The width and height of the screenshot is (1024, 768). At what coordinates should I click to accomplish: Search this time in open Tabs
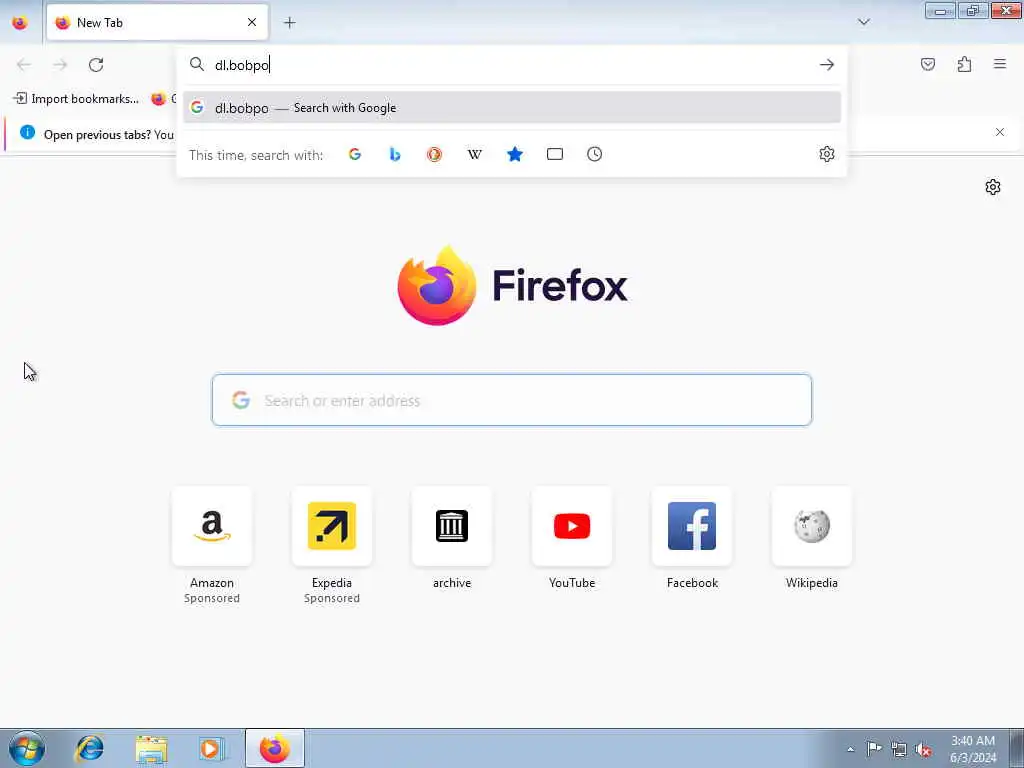point(554,154)
